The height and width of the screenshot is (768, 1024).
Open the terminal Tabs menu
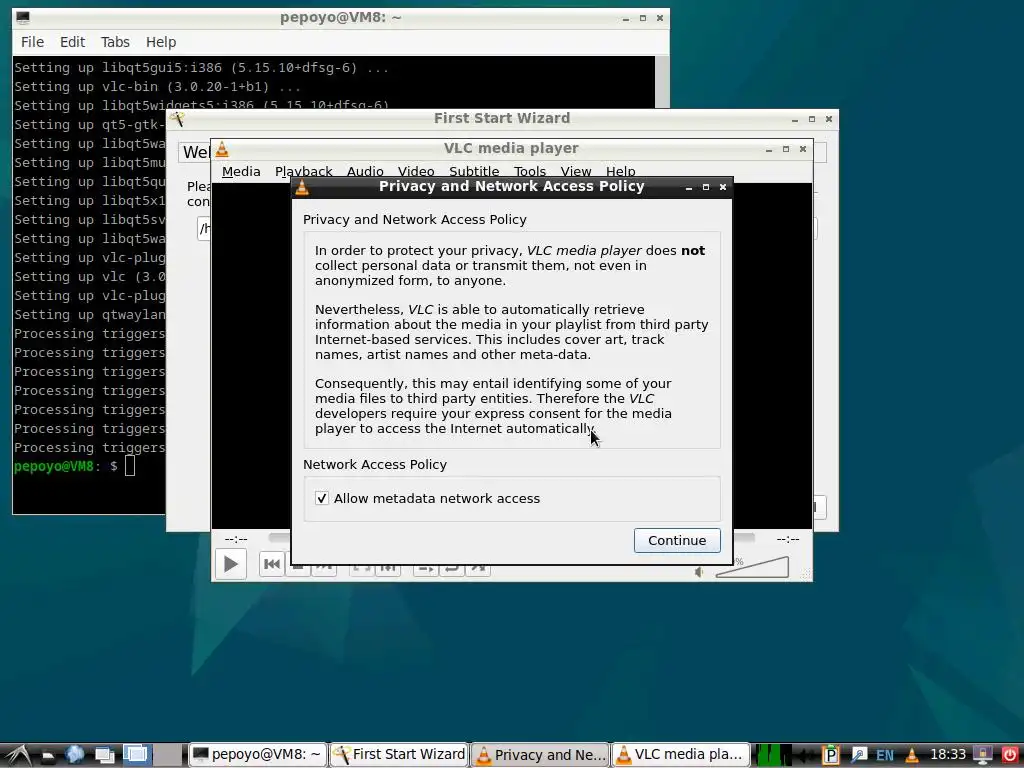[x=115, y=42]
